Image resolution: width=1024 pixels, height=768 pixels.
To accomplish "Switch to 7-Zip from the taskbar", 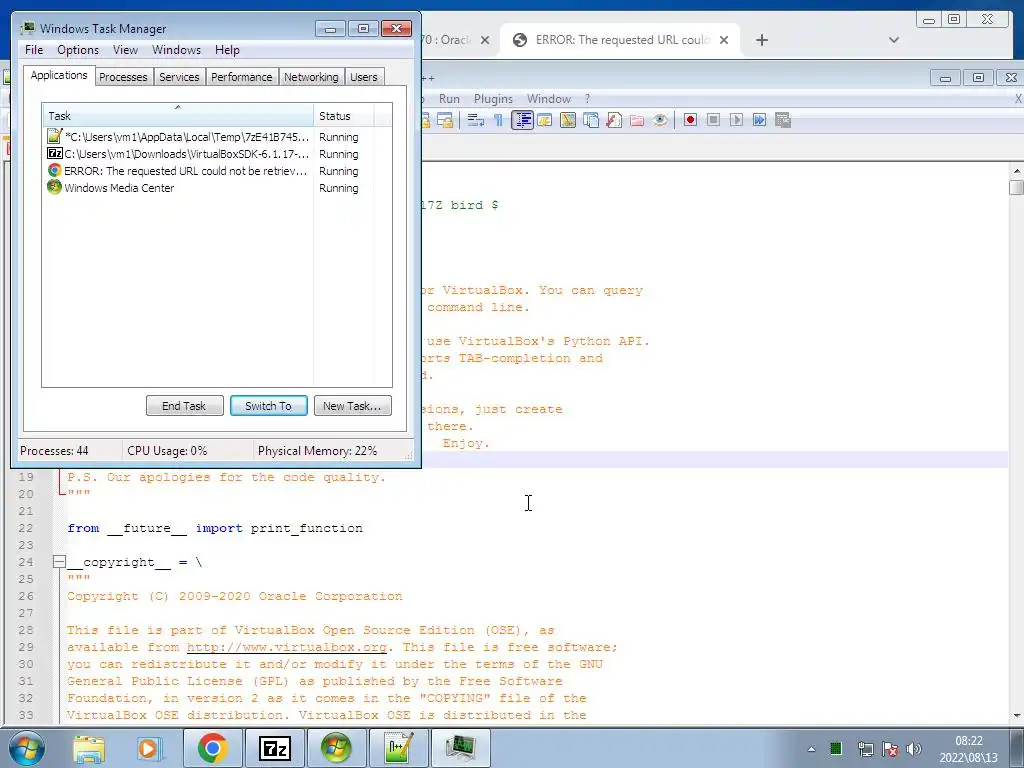I will tap(274, 748).
